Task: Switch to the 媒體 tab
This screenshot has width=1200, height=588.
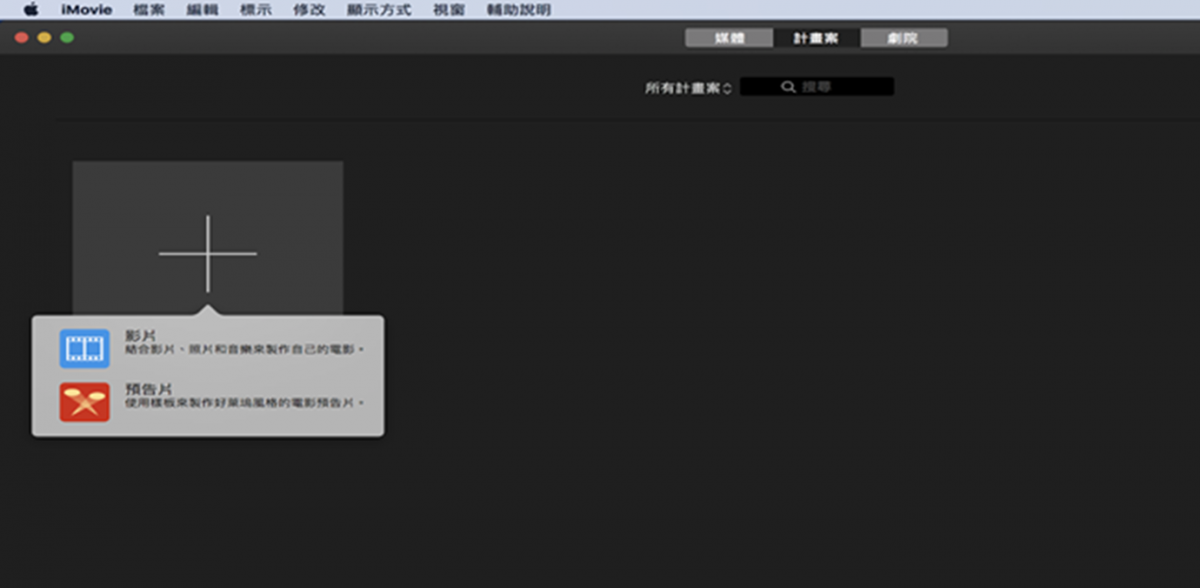Action: tap(729, 38)
